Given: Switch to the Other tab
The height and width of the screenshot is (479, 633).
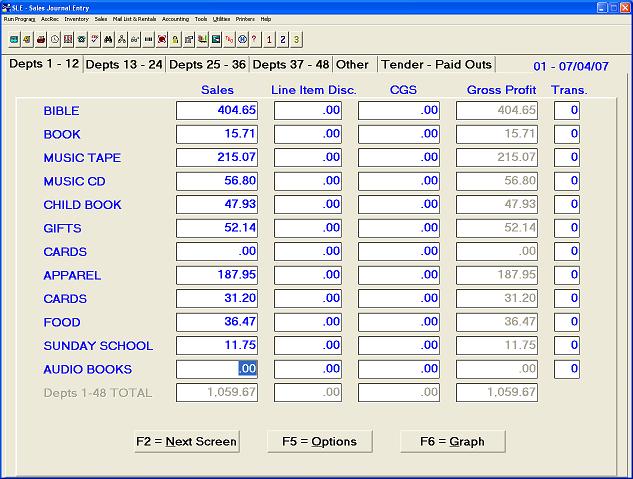Looking at the screenshot, I should pyautogui.click(x=353, y=65).
